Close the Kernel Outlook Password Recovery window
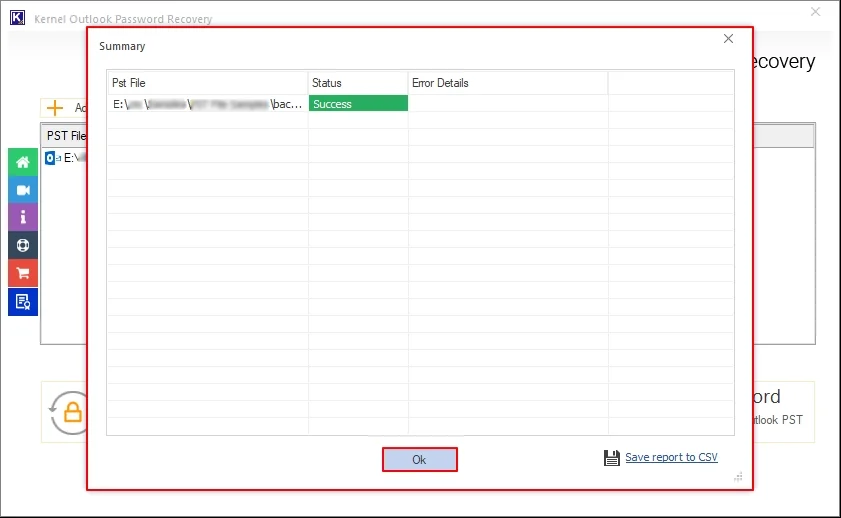The image size is (841, 518). (x=815, y=12)
